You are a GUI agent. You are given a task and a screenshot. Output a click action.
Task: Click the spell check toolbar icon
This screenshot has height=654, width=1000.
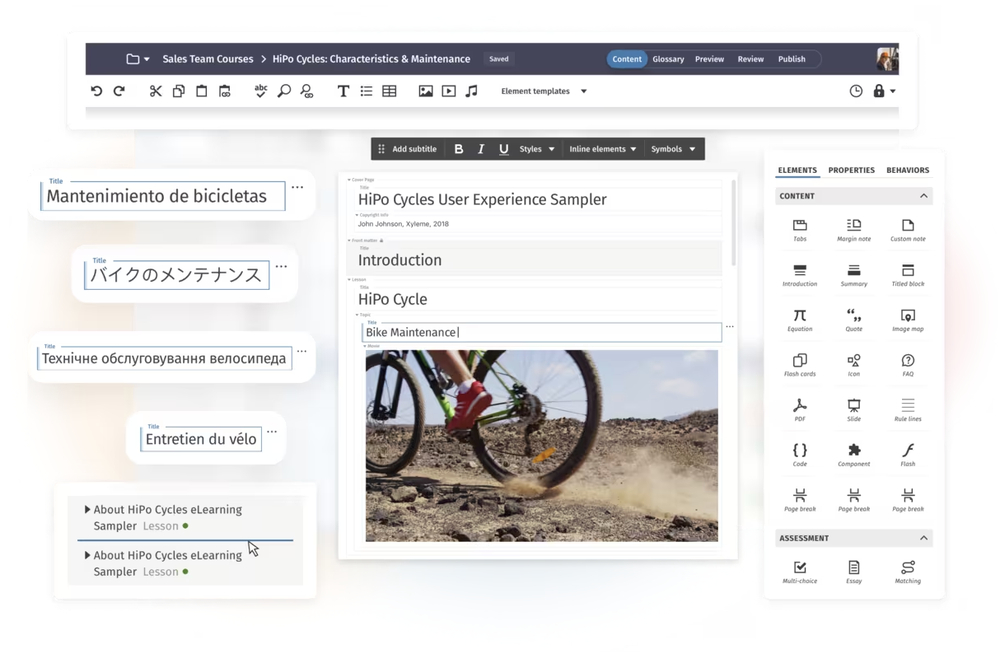[x=260, y=91]
